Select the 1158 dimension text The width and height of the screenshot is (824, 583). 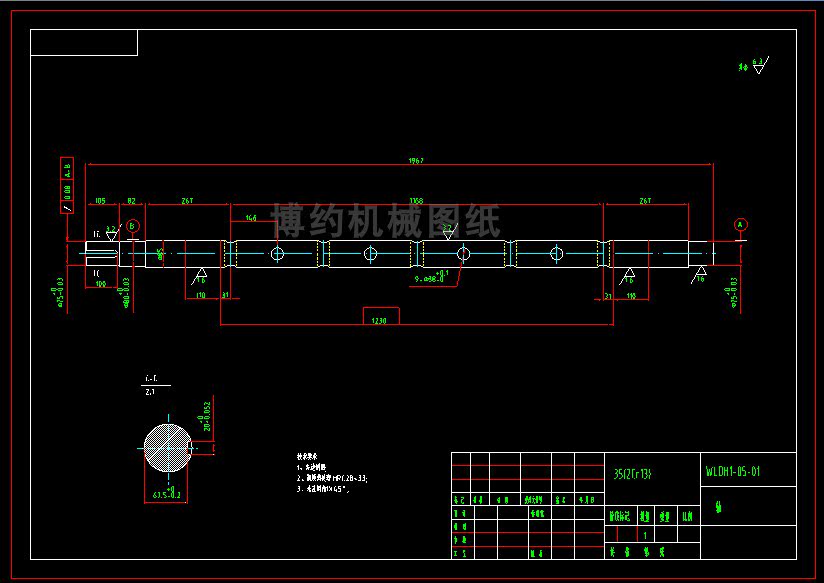(416, 201)
